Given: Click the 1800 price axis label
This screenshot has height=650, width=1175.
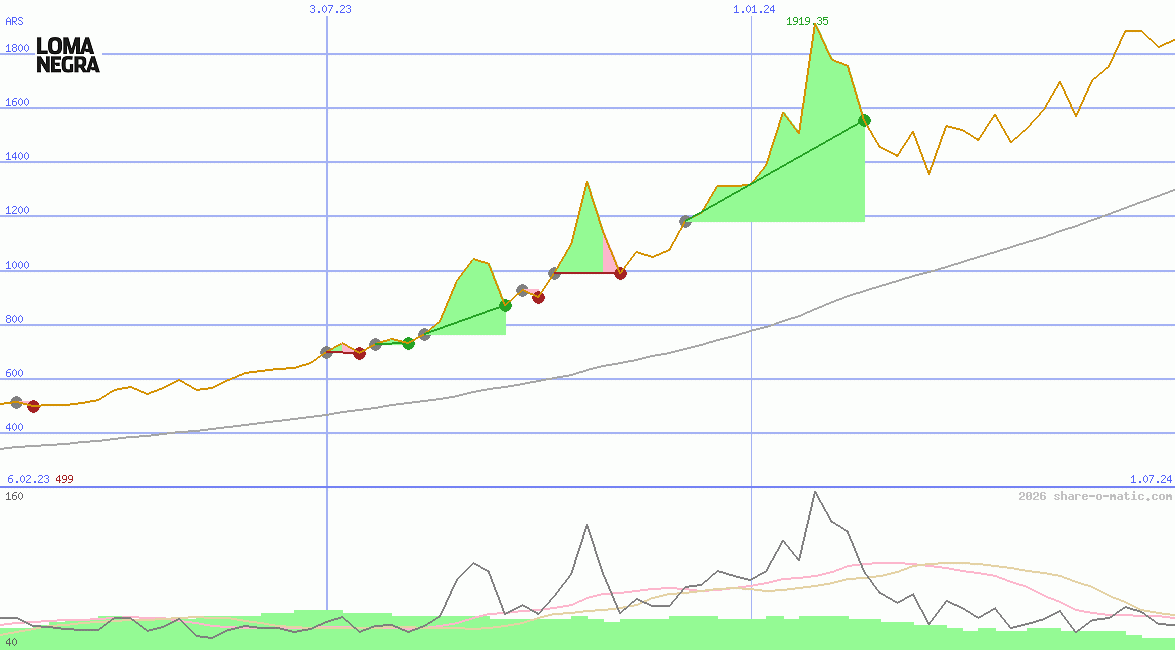Looking at the screenshot, I should (x=17, y=48).
